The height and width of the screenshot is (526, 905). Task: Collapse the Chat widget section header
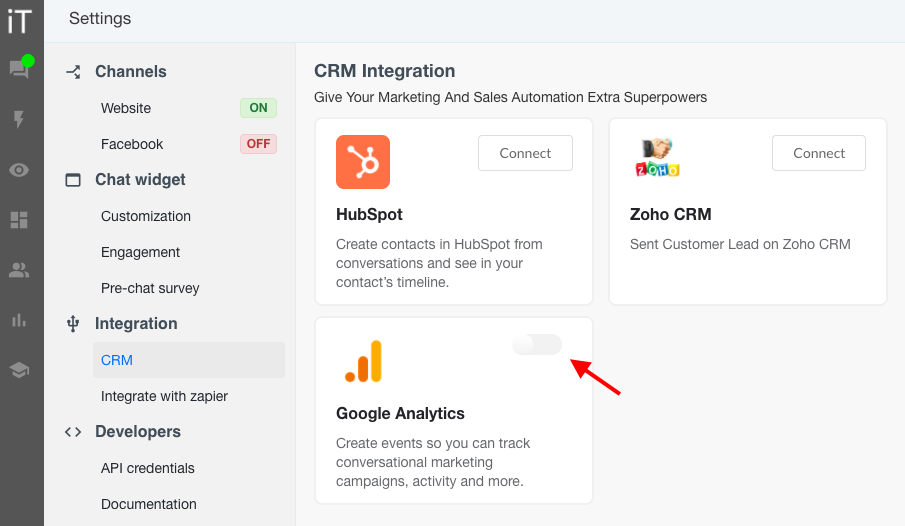(140, 180)
